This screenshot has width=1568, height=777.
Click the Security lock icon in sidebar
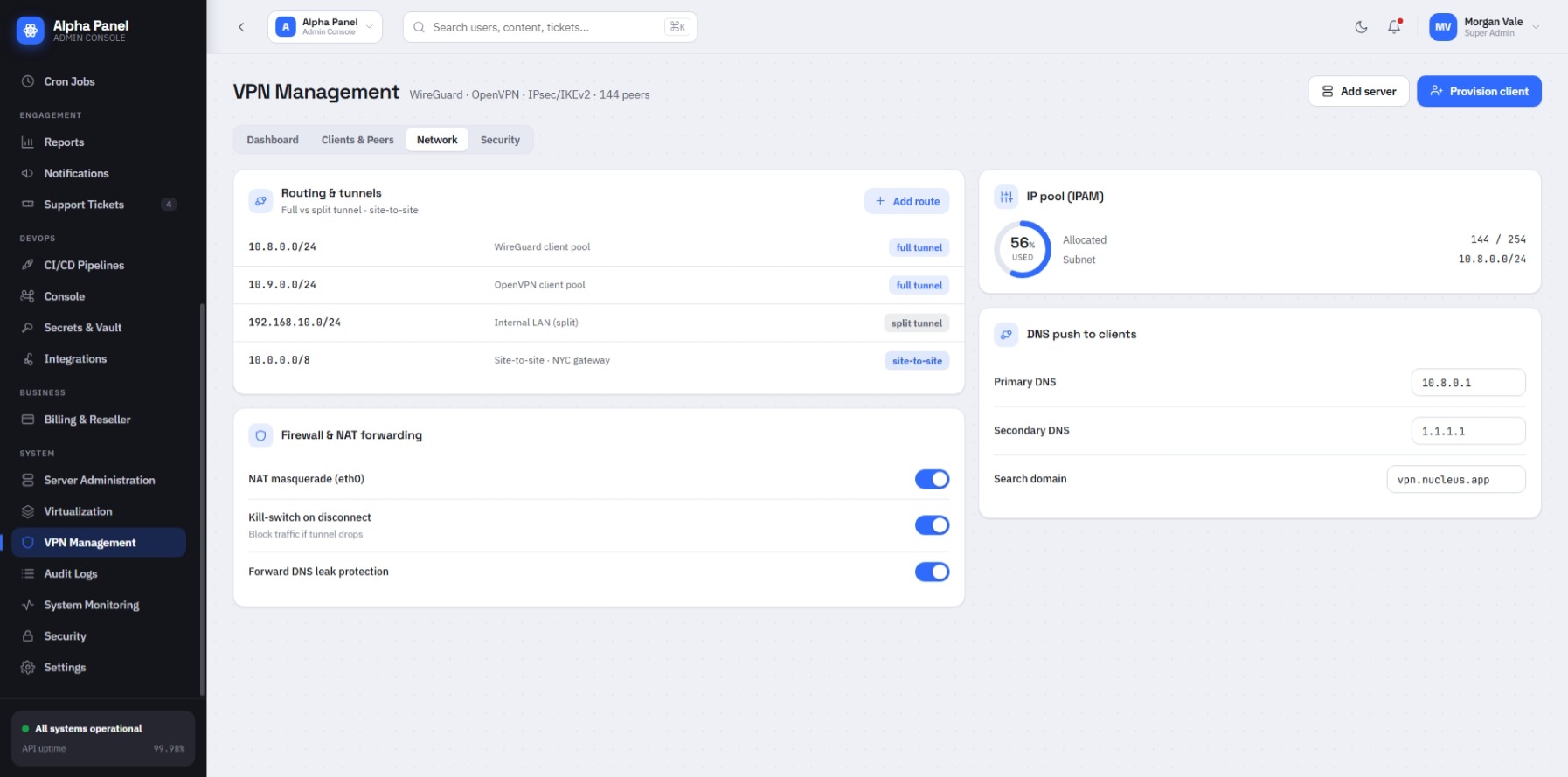[x=28, y=636]
